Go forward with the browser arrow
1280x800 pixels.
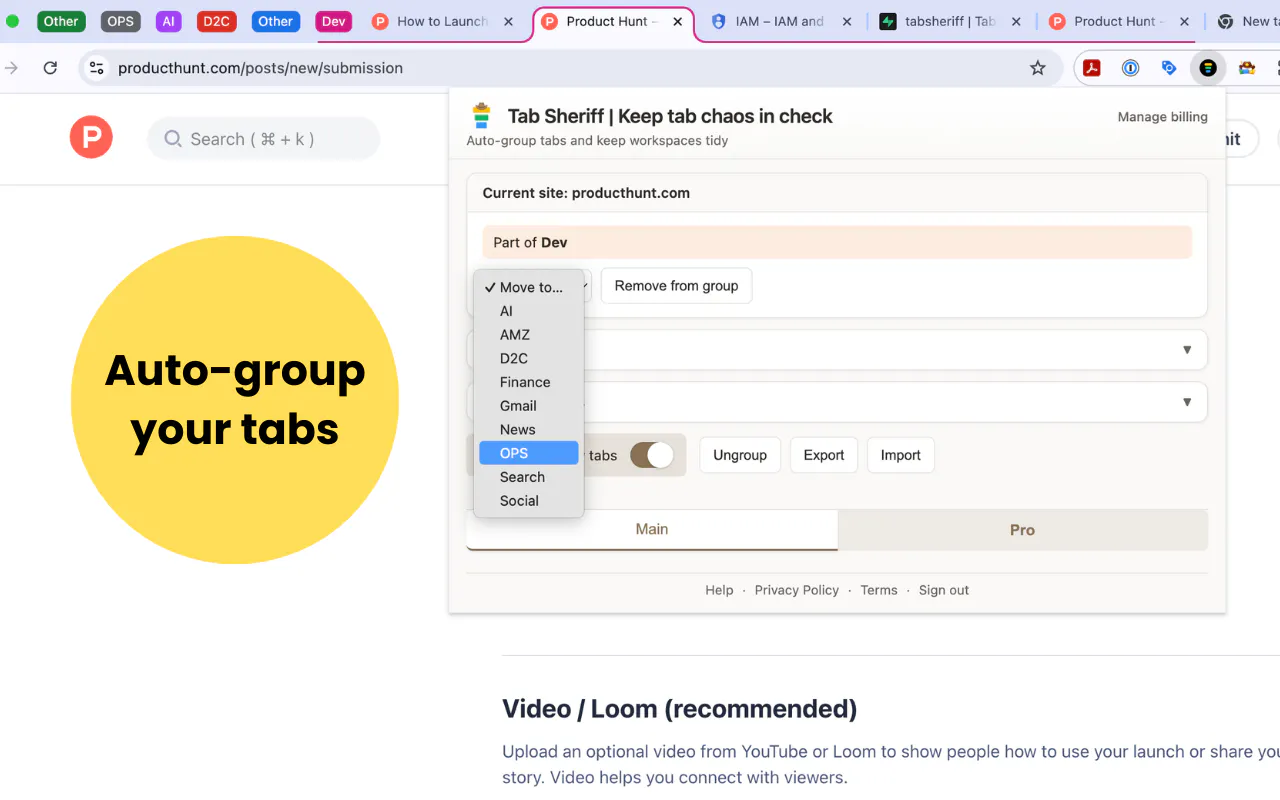point(12,68)
